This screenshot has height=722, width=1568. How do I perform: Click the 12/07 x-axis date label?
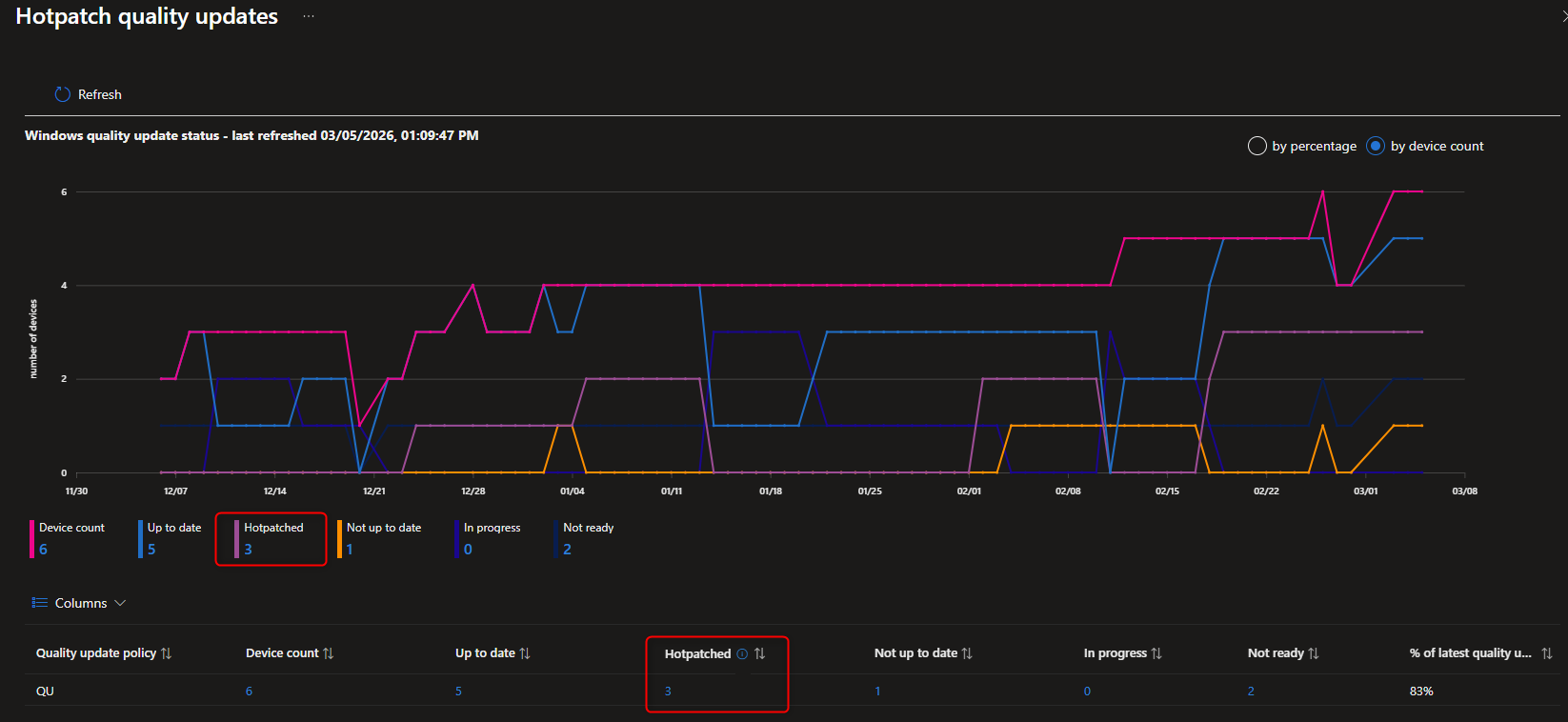(175, 491)
